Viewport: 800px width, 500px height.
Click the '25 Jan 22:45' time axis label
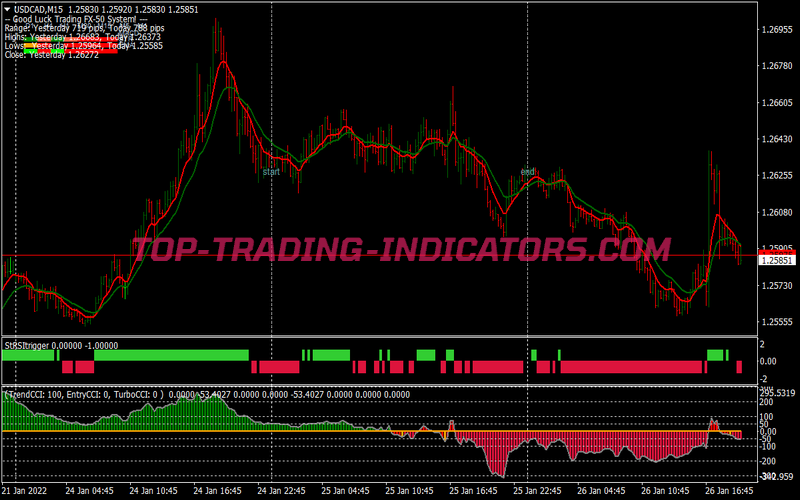(537, 491)
